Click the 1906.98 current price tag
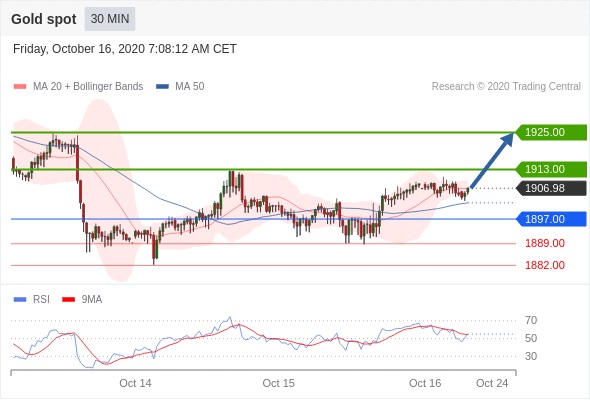Screen dimensions: 590x400 click(551, 188)
